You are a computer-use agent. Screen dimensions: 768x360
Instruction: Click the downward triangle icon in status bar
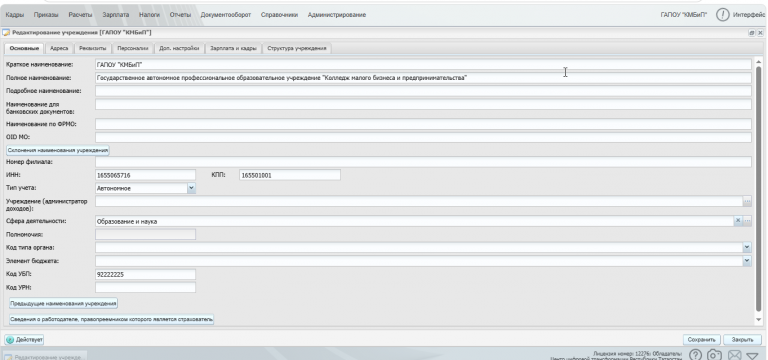[752, 356]
